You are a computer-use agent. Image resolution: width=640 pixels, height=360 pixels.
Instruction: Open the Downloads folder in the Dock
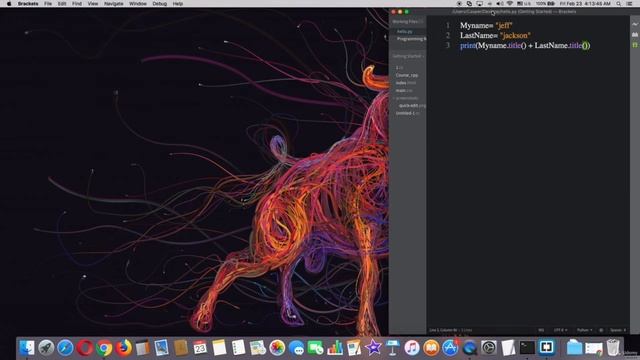coord(574,348)
